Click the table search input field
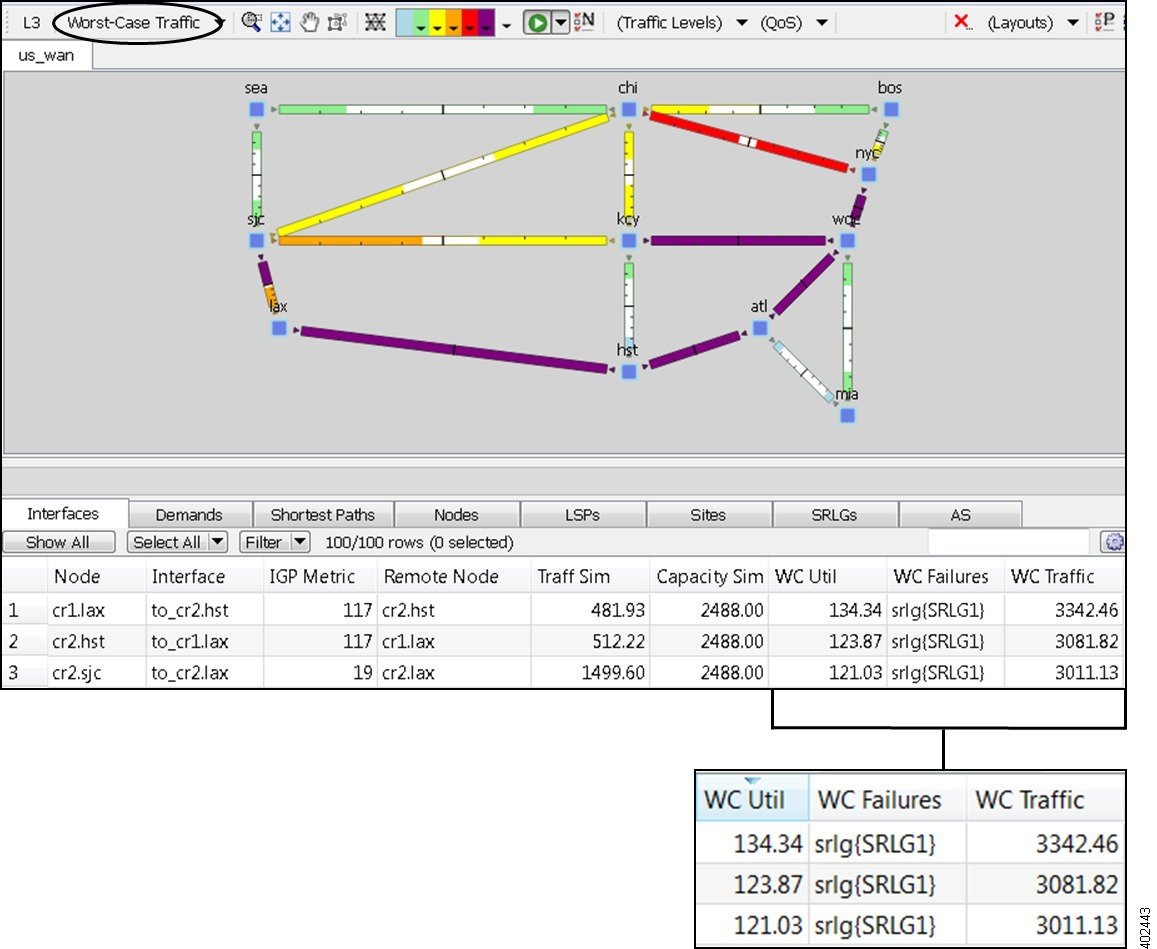Viewport: 1157px width, 949px height. tap(1009, 542)
